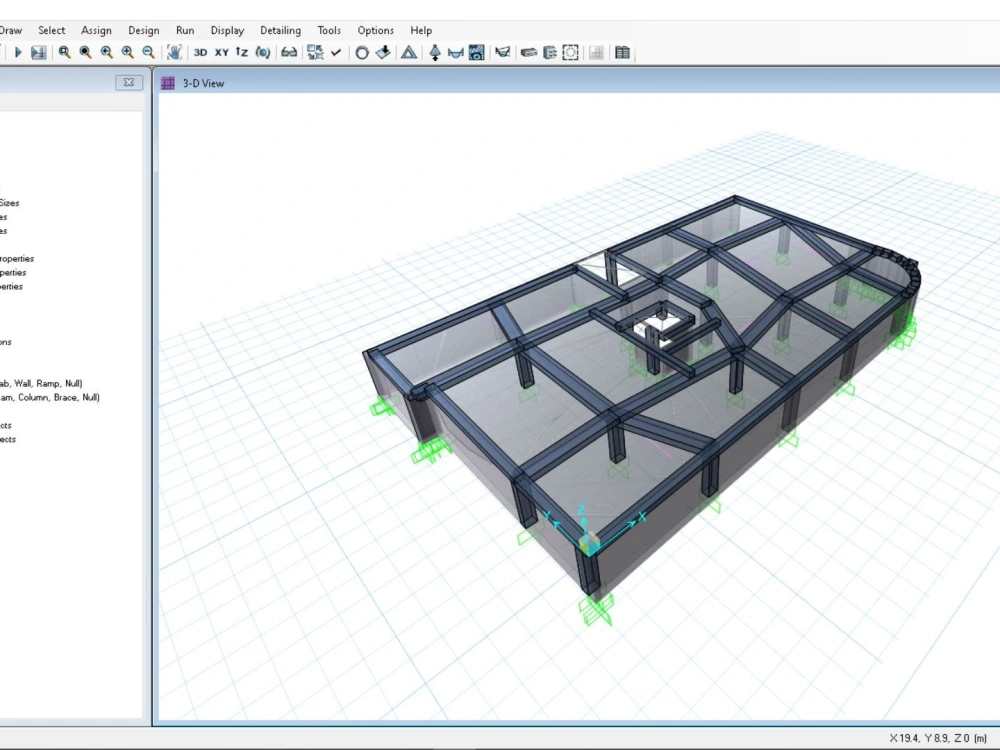Open the Select menu
The image size is (1000, 750).
pos(52,30)
